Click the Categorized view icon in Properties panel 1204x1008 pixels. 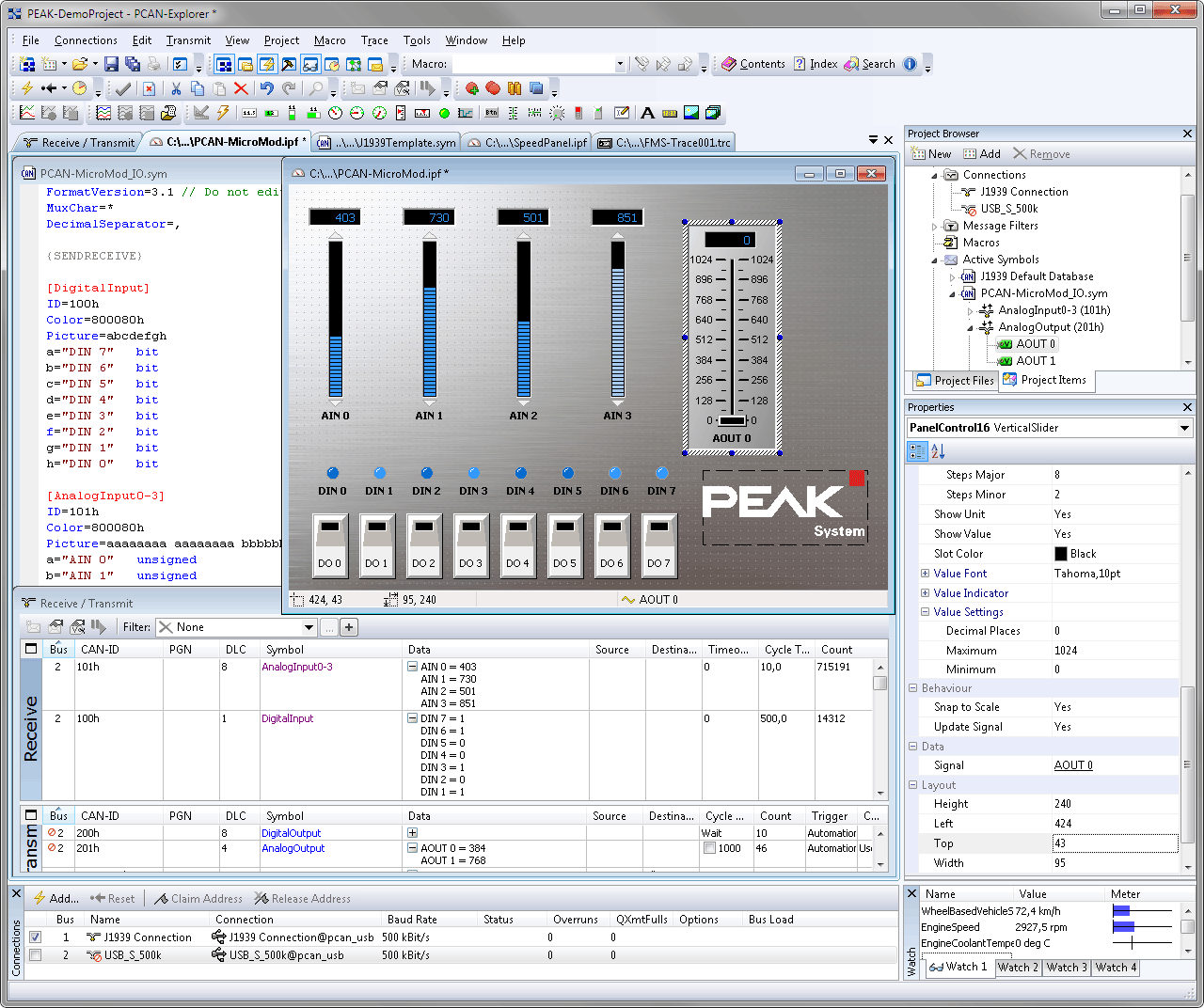tap(917, 451)
